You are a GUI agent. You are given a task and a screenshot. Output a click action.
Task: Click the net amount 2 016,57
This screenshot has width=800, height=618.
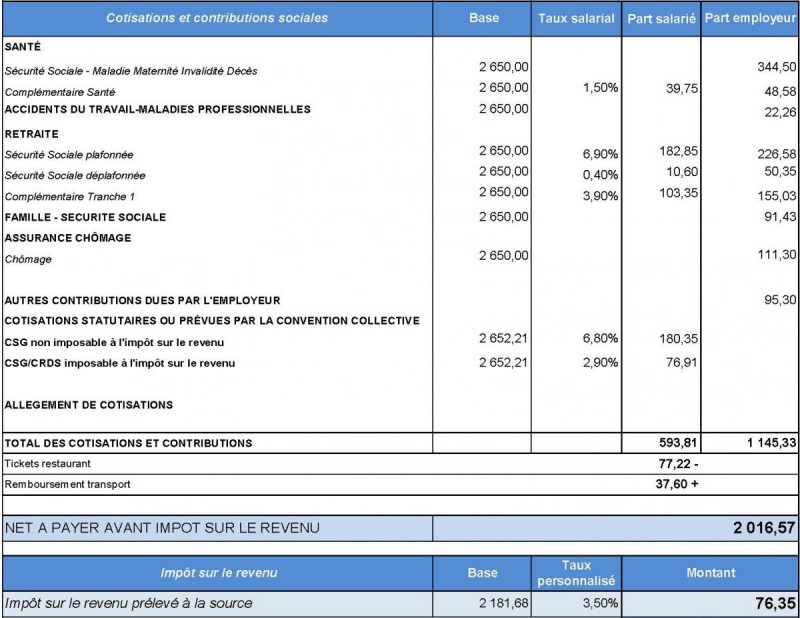(764, 528)
